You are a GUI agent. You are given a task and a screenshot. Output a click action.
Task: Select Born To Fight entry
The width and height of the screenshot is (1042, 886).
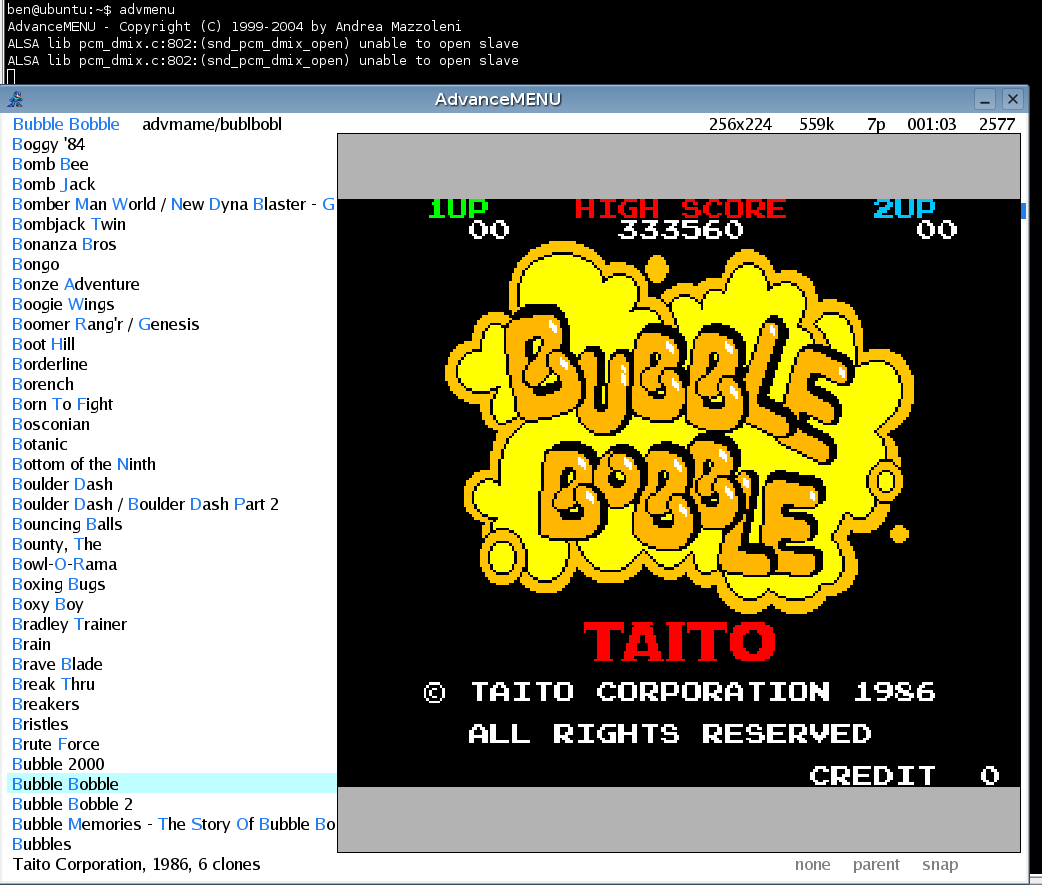pyautogui.click(x=62, y=404)
